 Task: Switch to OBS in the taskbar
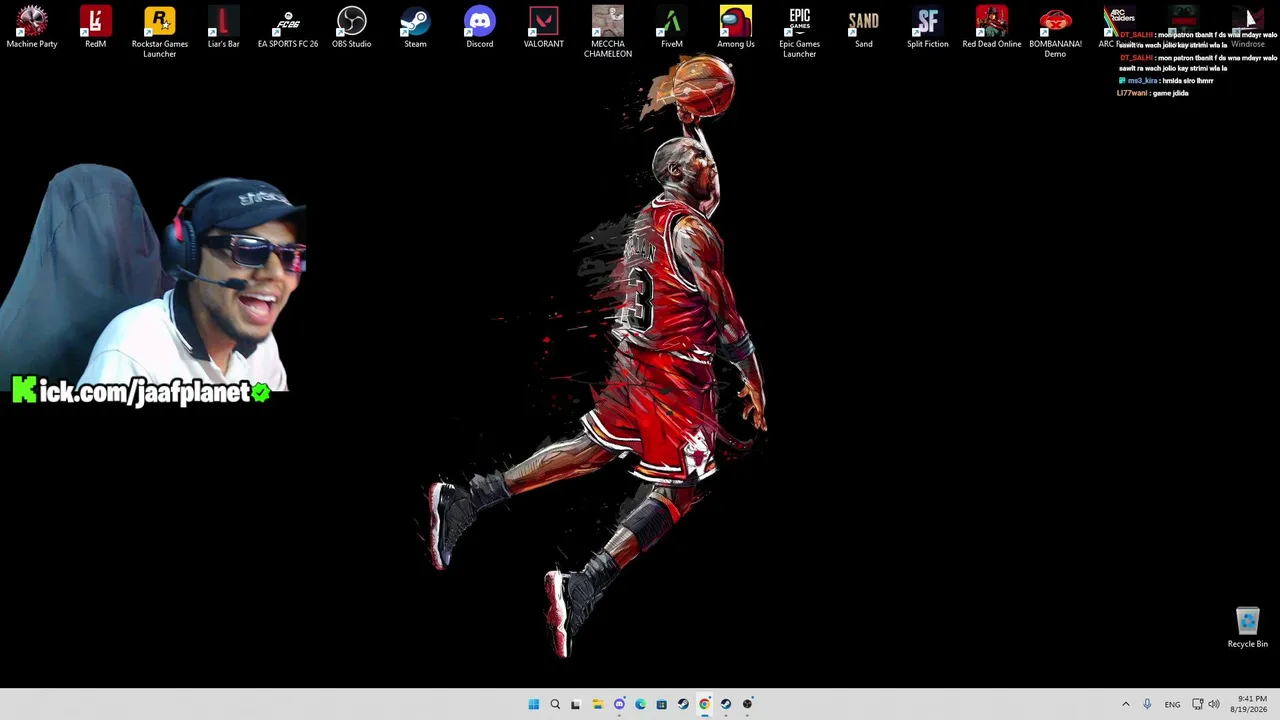click(747, 704)
